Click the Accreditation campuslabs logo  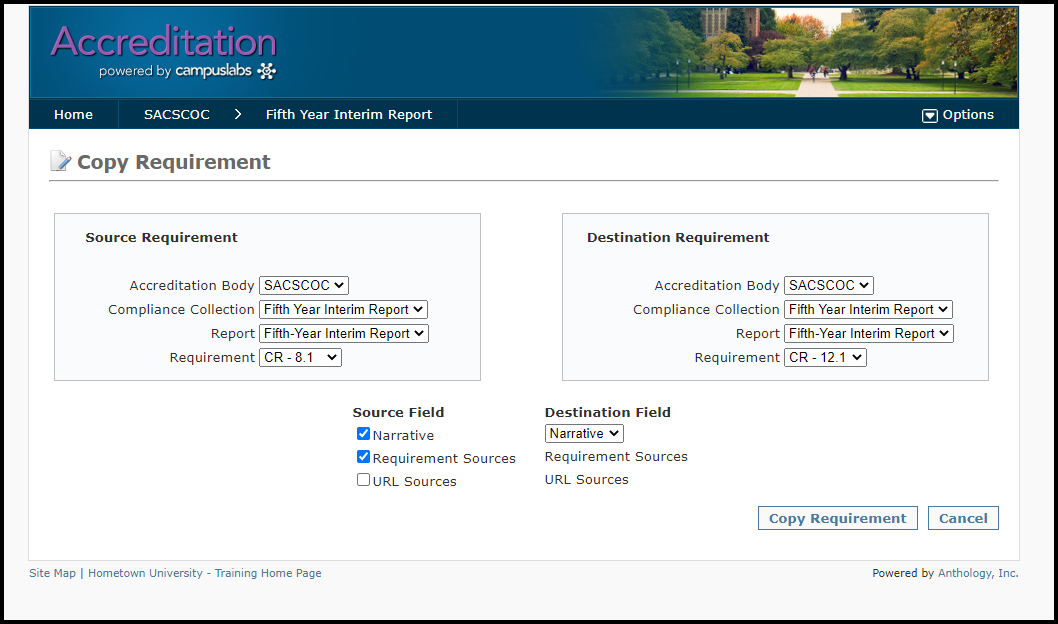pyautogui.click(x=163, y=52)
